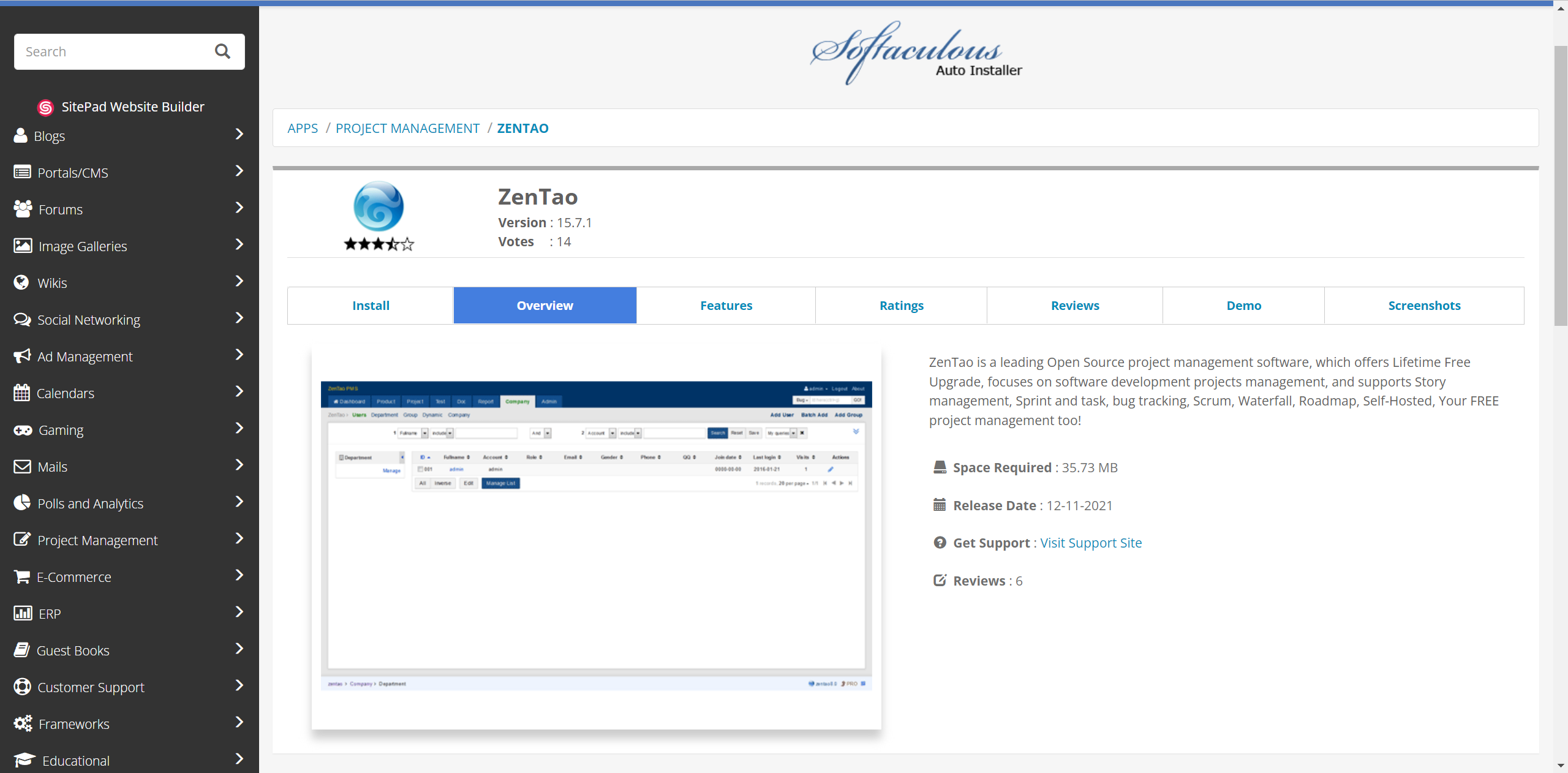Click the search magnifier icon
The height and width of the screenshot is (773, 1568).
click(x=222, y=51)
